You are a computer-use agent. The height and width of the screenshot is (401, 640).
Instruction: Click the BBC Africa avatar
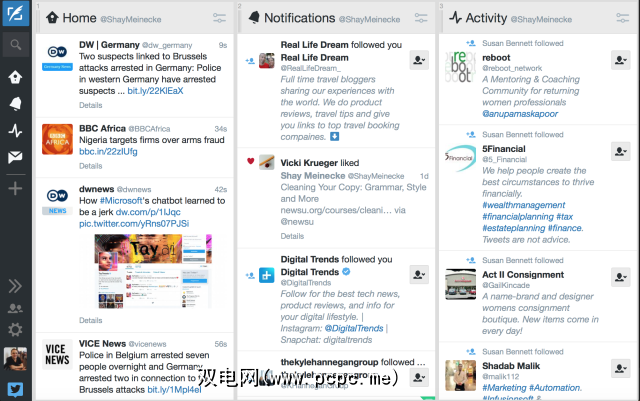[x=58, y=140]
